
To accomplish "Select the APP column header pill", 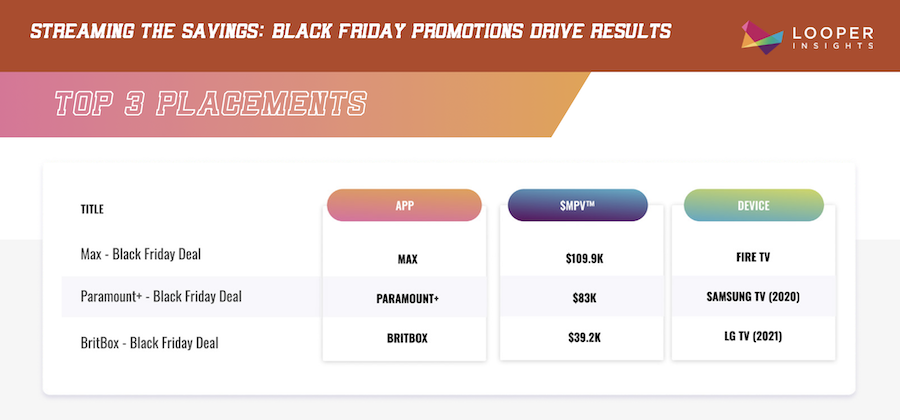I will click(x=404, y=205).
